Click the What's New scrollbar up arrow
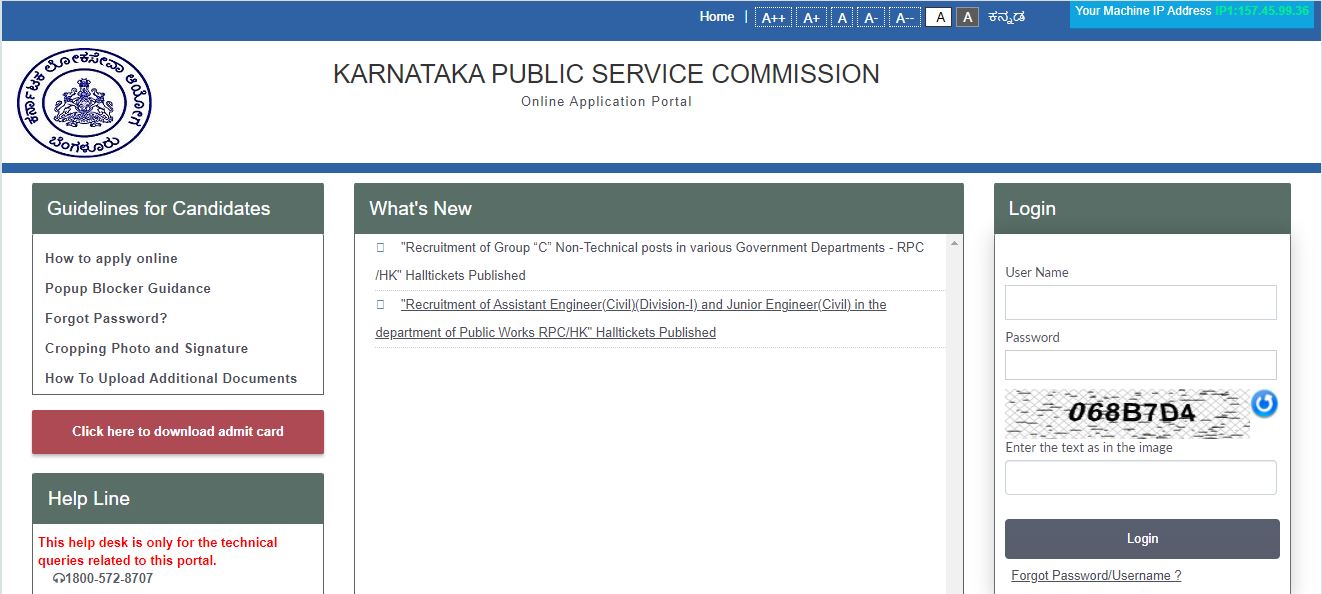 (954, 244)
